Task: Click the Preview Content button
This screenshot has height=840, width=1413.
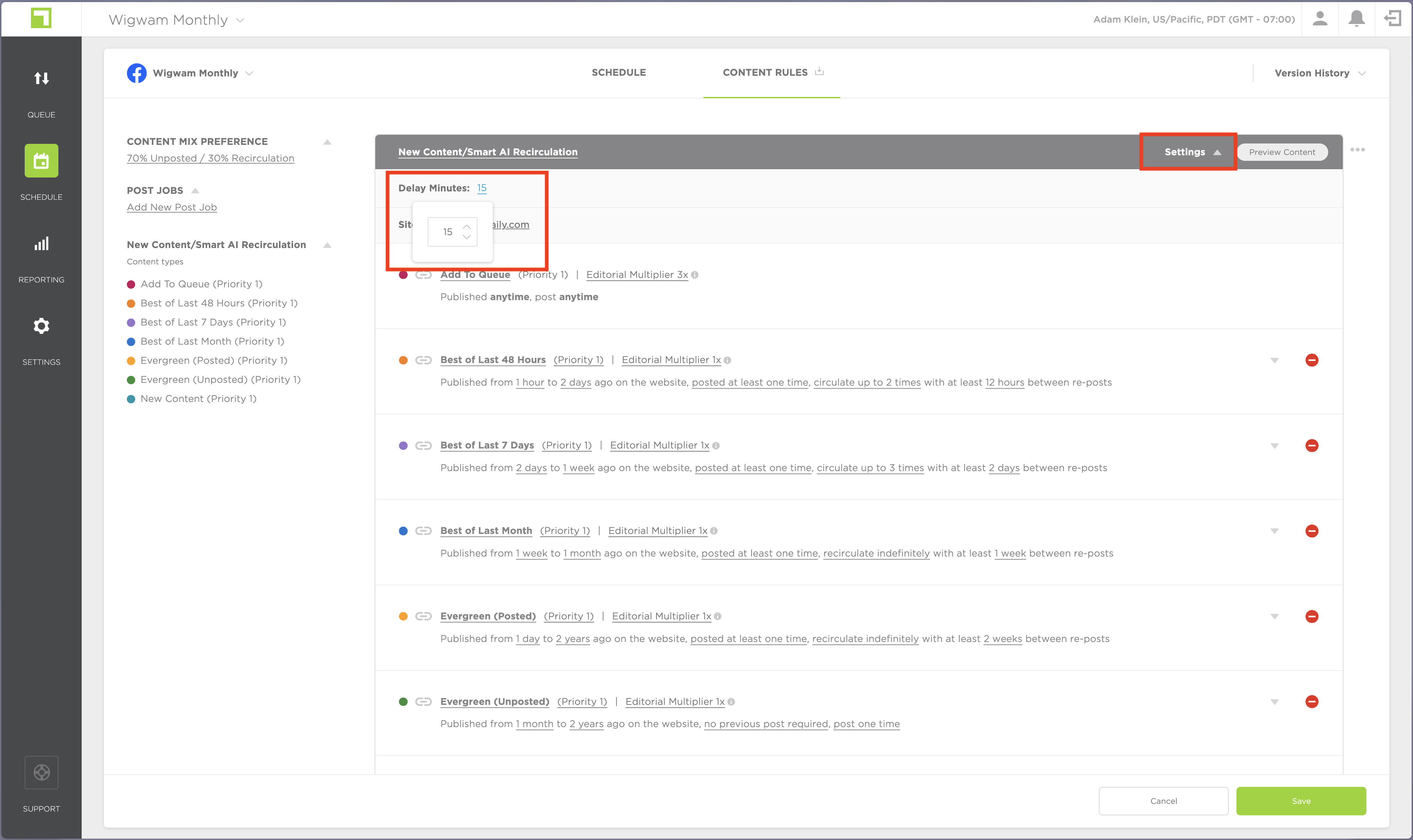Action: [x=1282, y=152]
